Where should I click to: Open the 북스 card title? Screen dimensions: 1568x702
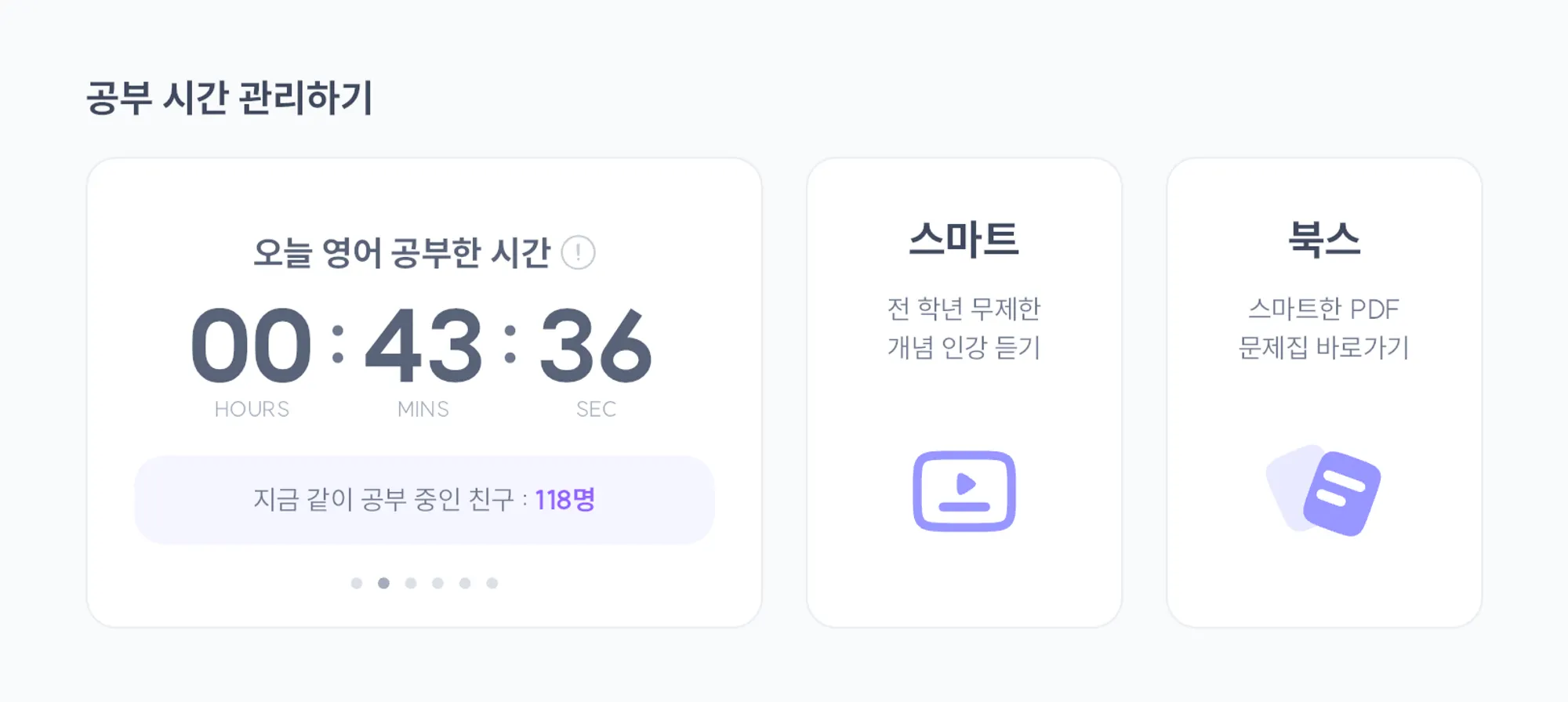1324,239
